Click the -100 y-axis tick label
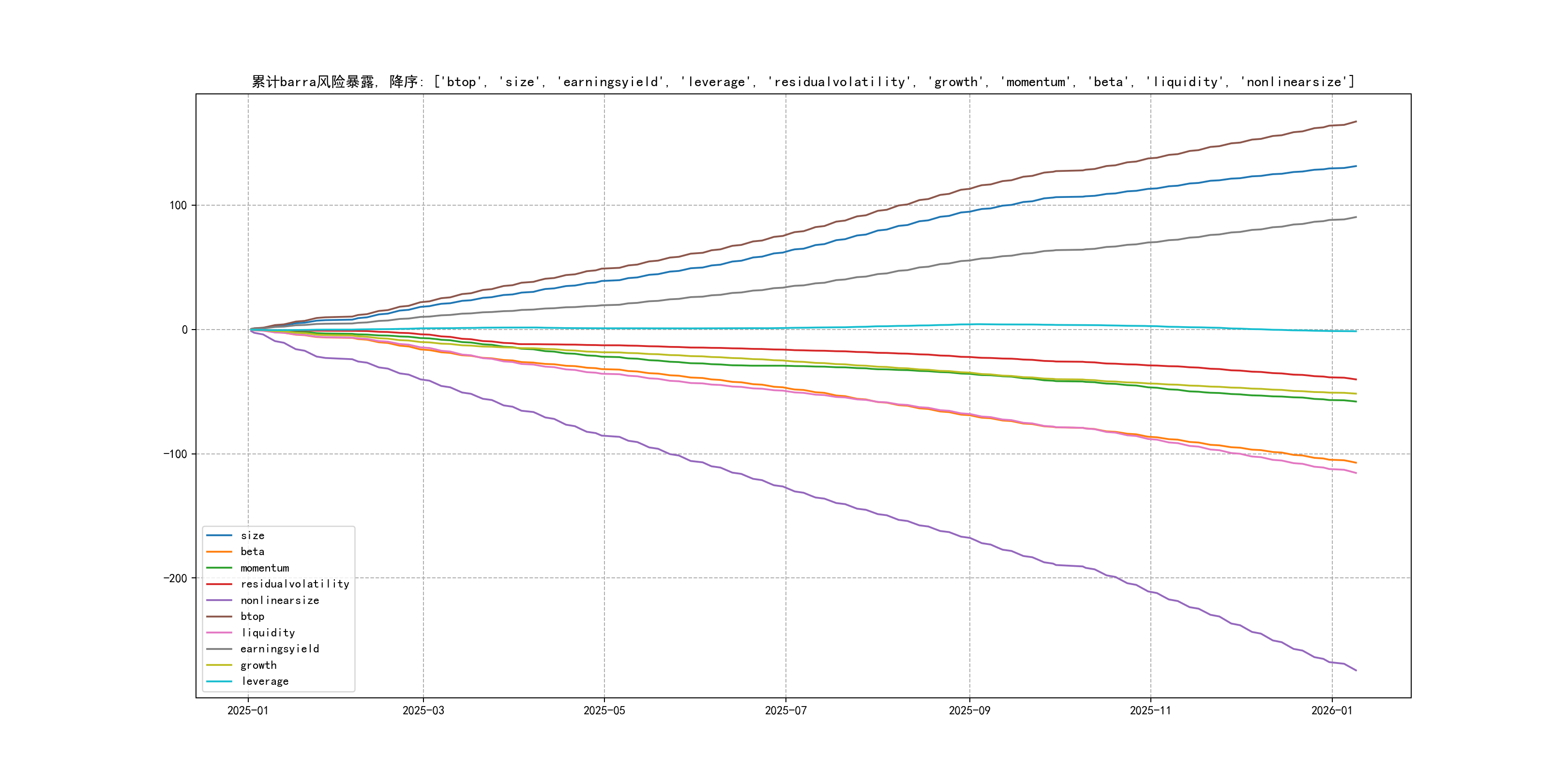The width and height of the screenshot is (1568, 784). pos(175,454)
